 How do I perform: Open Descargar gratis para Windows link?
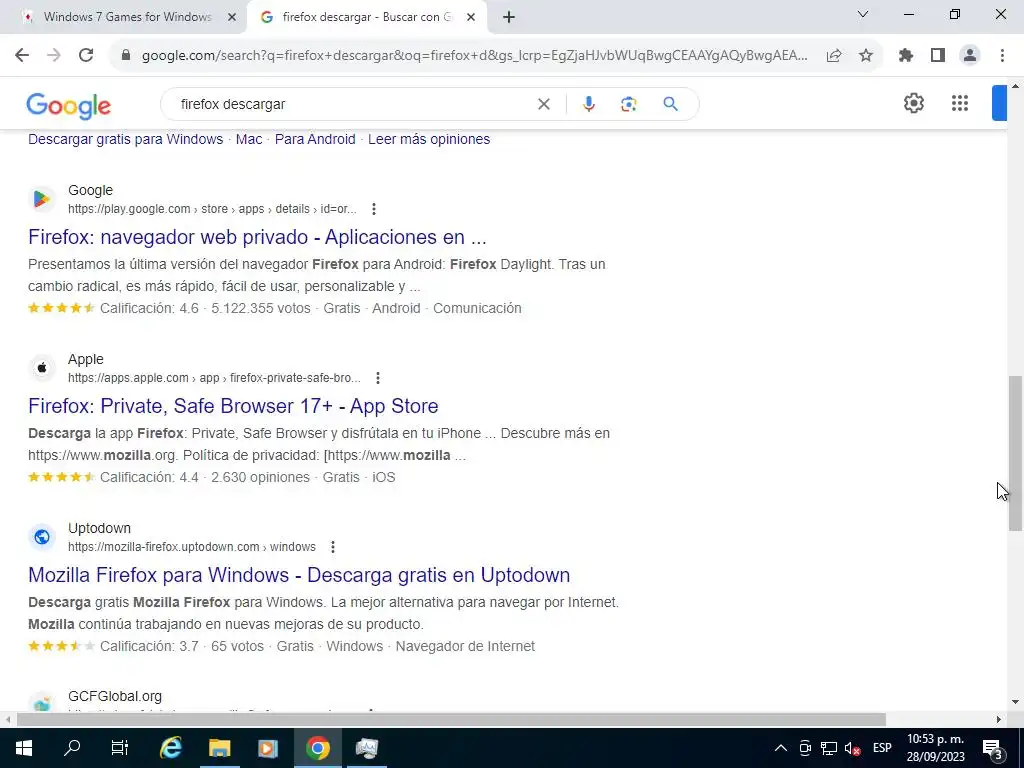pos(125,139)
